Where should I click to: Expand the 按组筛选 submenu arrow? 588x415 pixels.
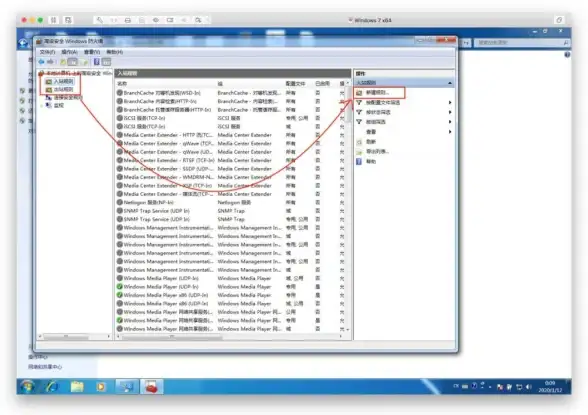(x=450, y=122)
